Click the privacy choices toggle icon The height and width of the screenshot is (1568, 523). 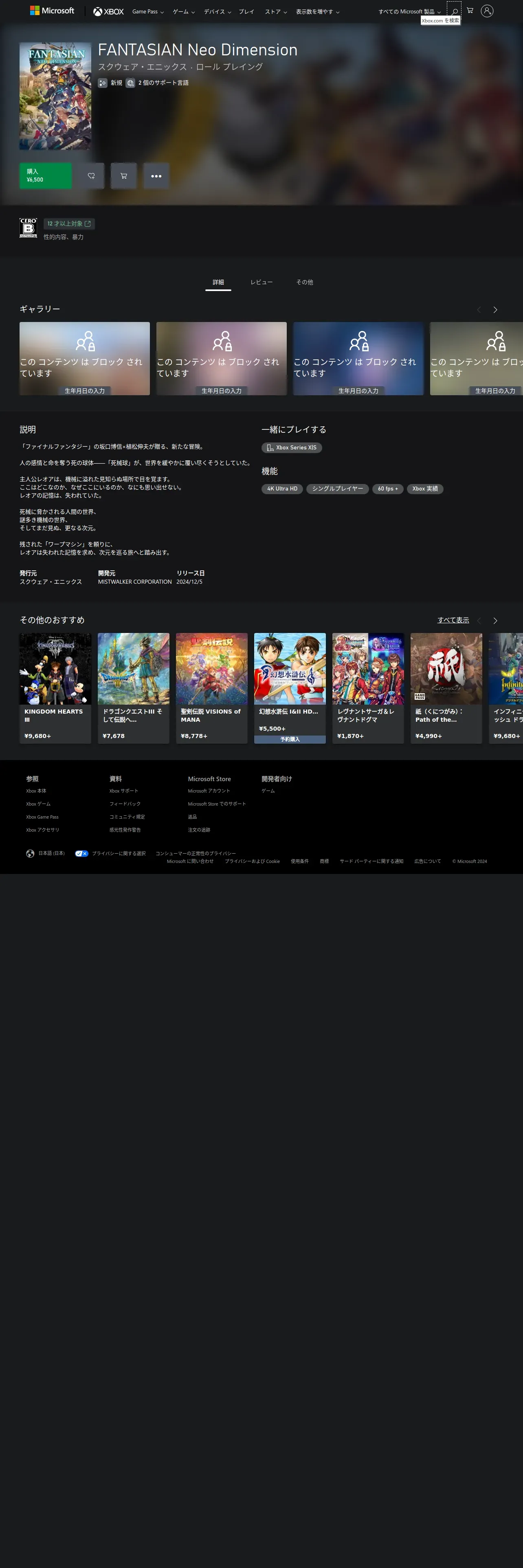click(81, 853)
